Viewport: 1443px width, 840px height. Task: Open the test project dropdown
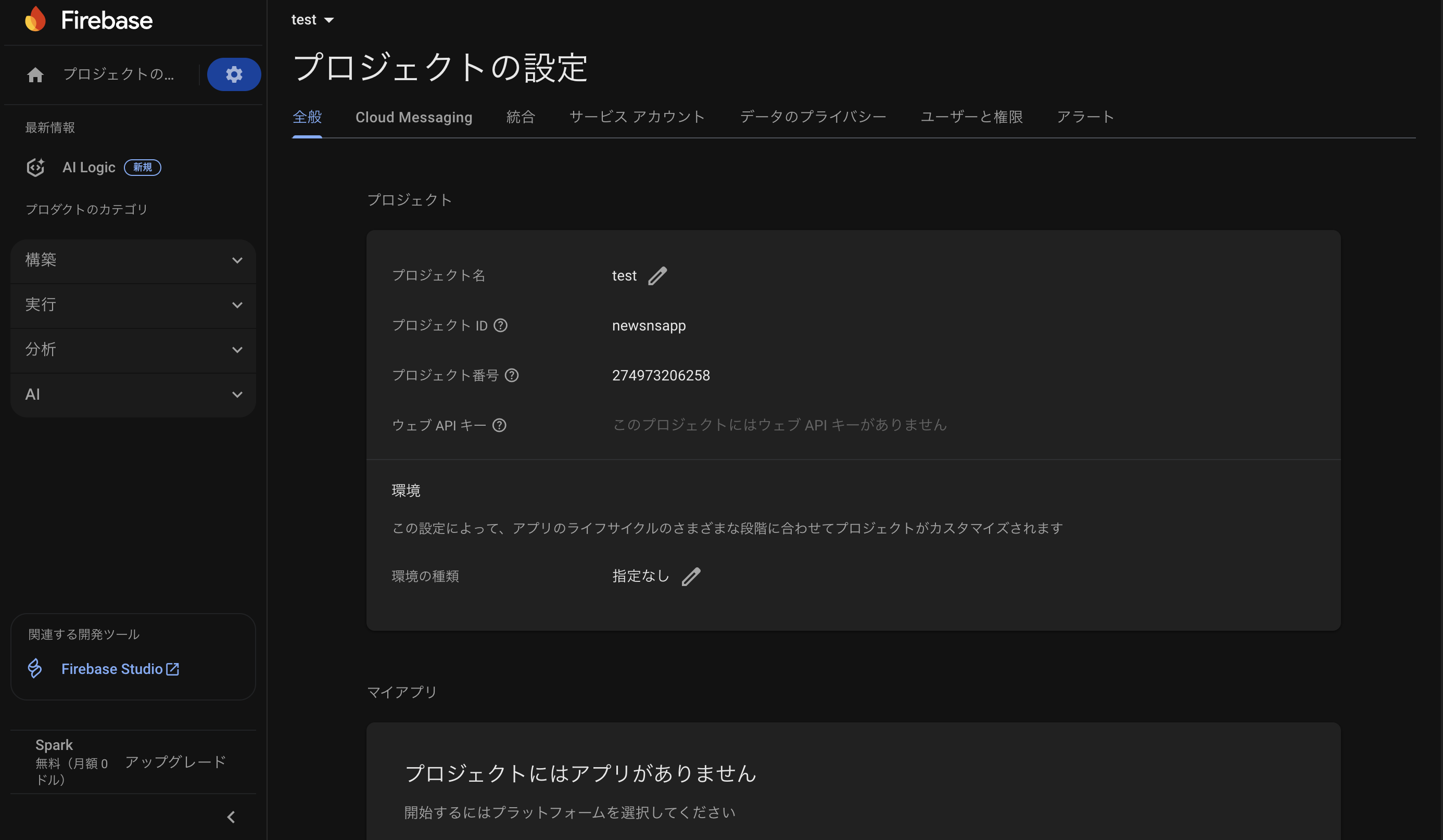click(313, 20)
